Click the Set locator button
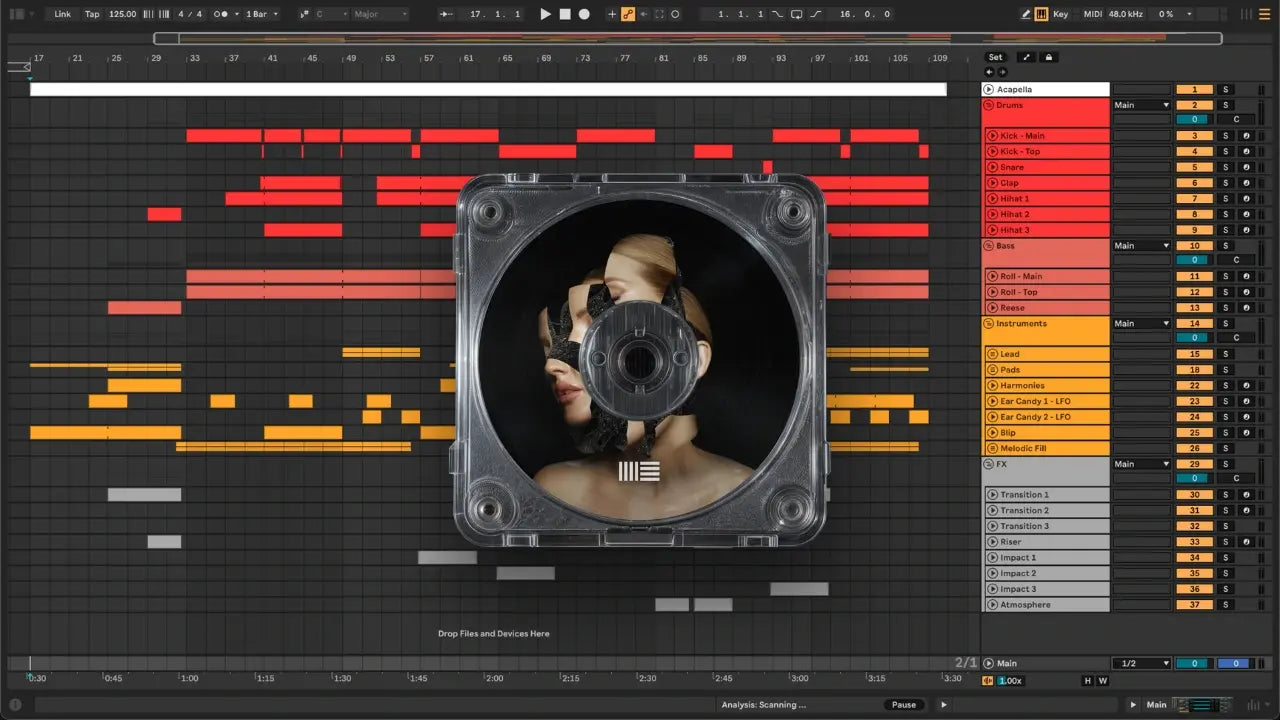 (995, 57)
